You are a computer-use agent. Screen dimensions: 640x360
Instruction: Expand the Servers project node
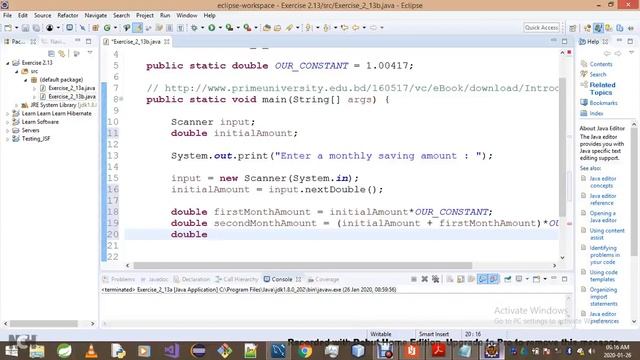tap(7, 131)
